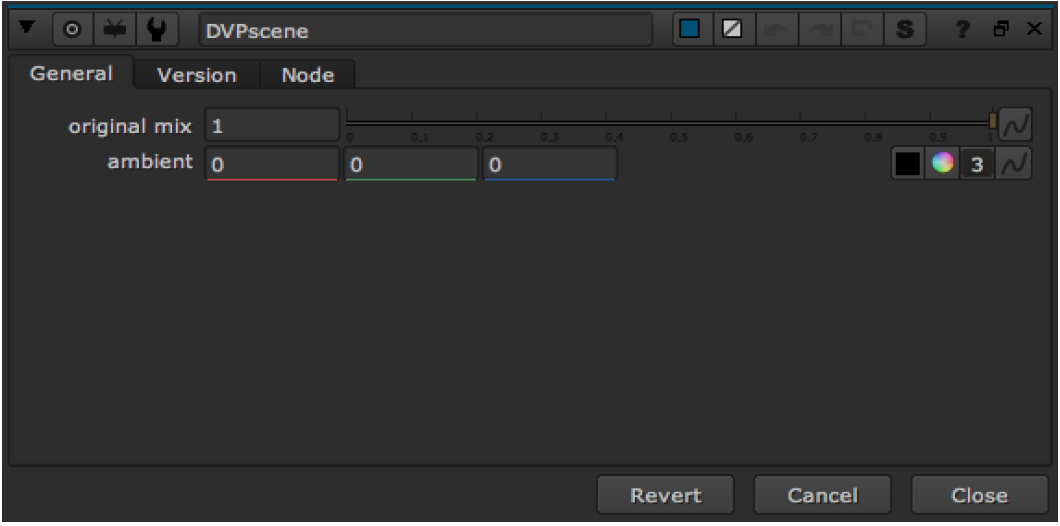Click the redo arrow icon

[x=820, y=31]
